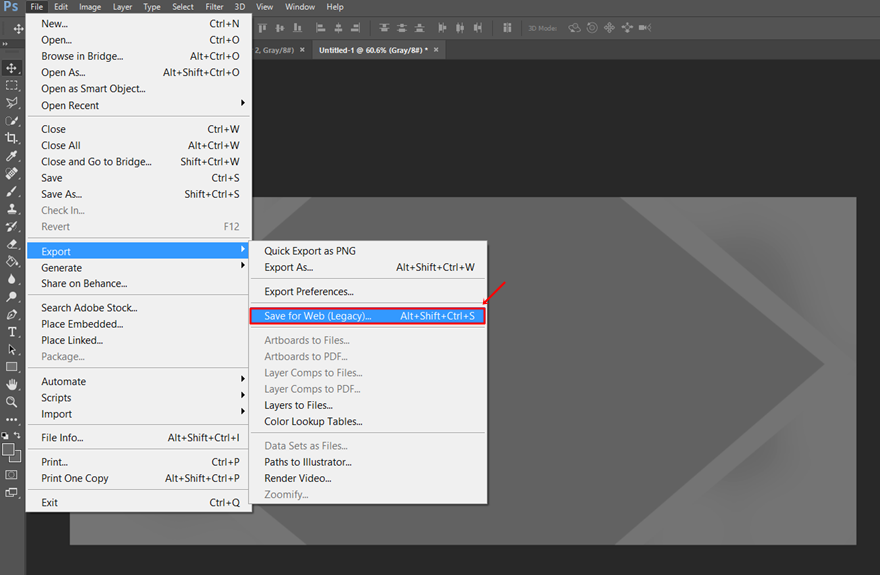Open the foreground color swatch

8,449
